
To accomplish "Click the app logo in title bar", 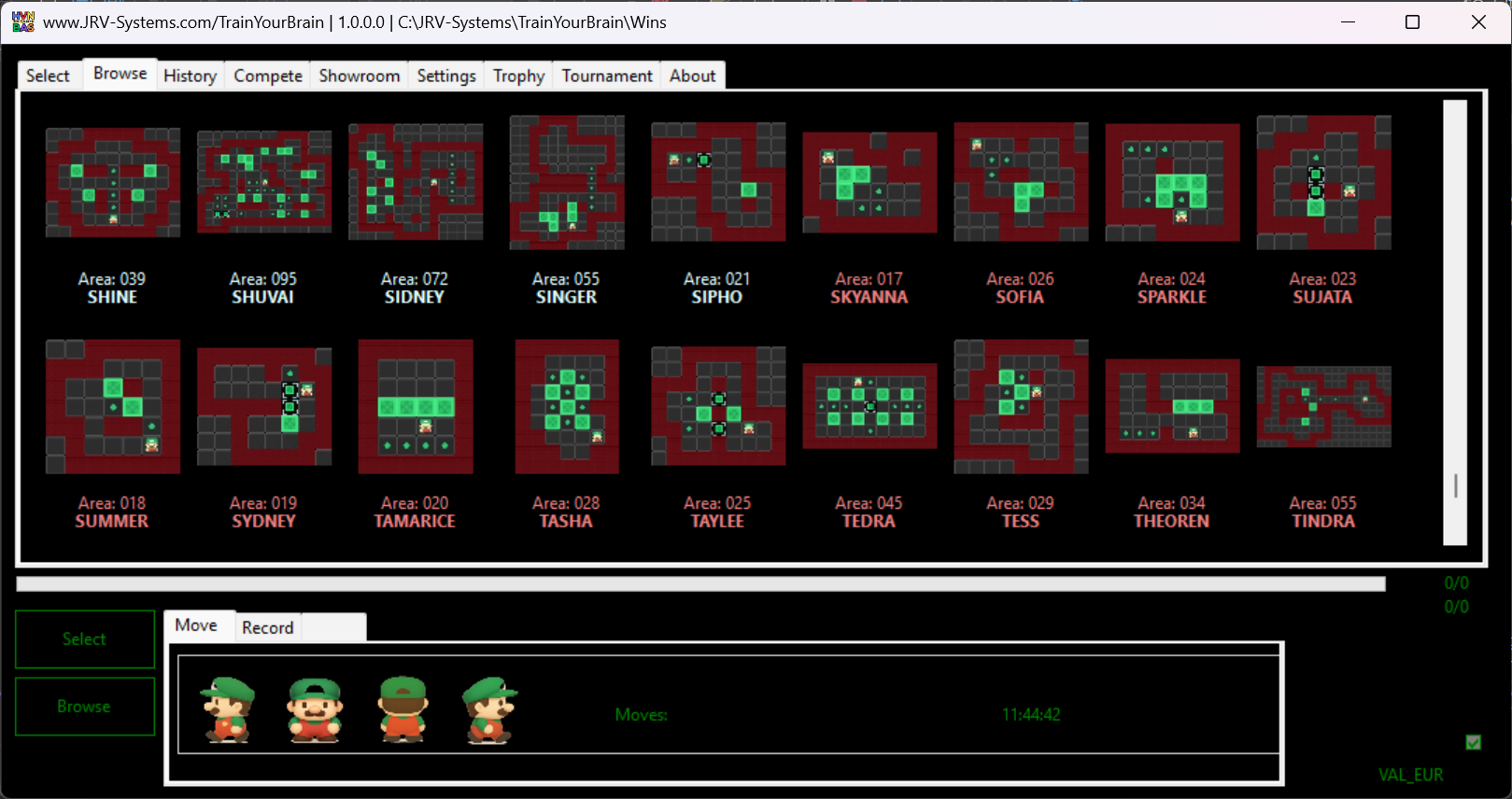I will [22, 21].
